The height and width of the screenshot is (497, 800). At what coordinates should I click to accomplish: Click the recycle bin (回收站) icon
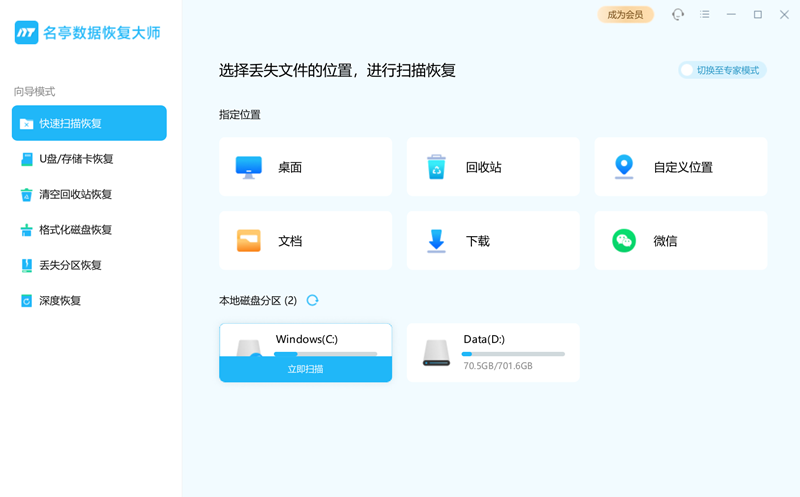coord(436,167)
